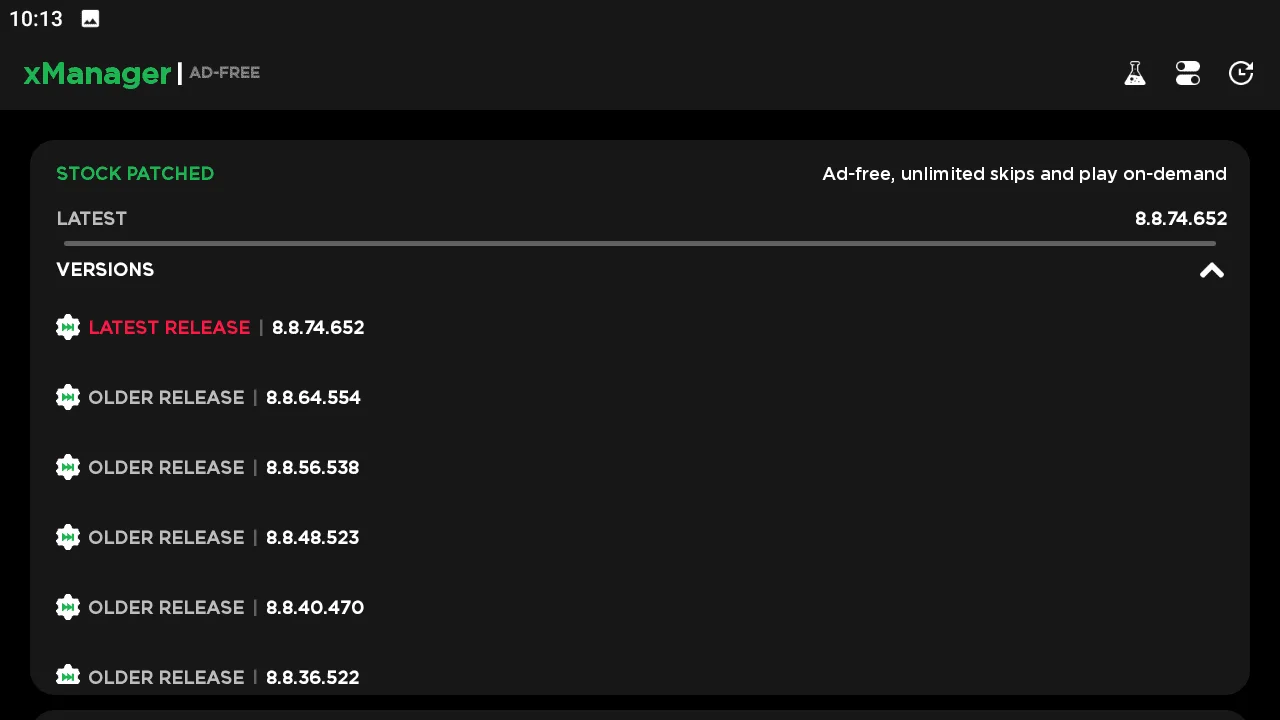Click the STOCK PATCHED heading
The image size is (1280, 720).
pyautogui.click(x=135, y=174)
